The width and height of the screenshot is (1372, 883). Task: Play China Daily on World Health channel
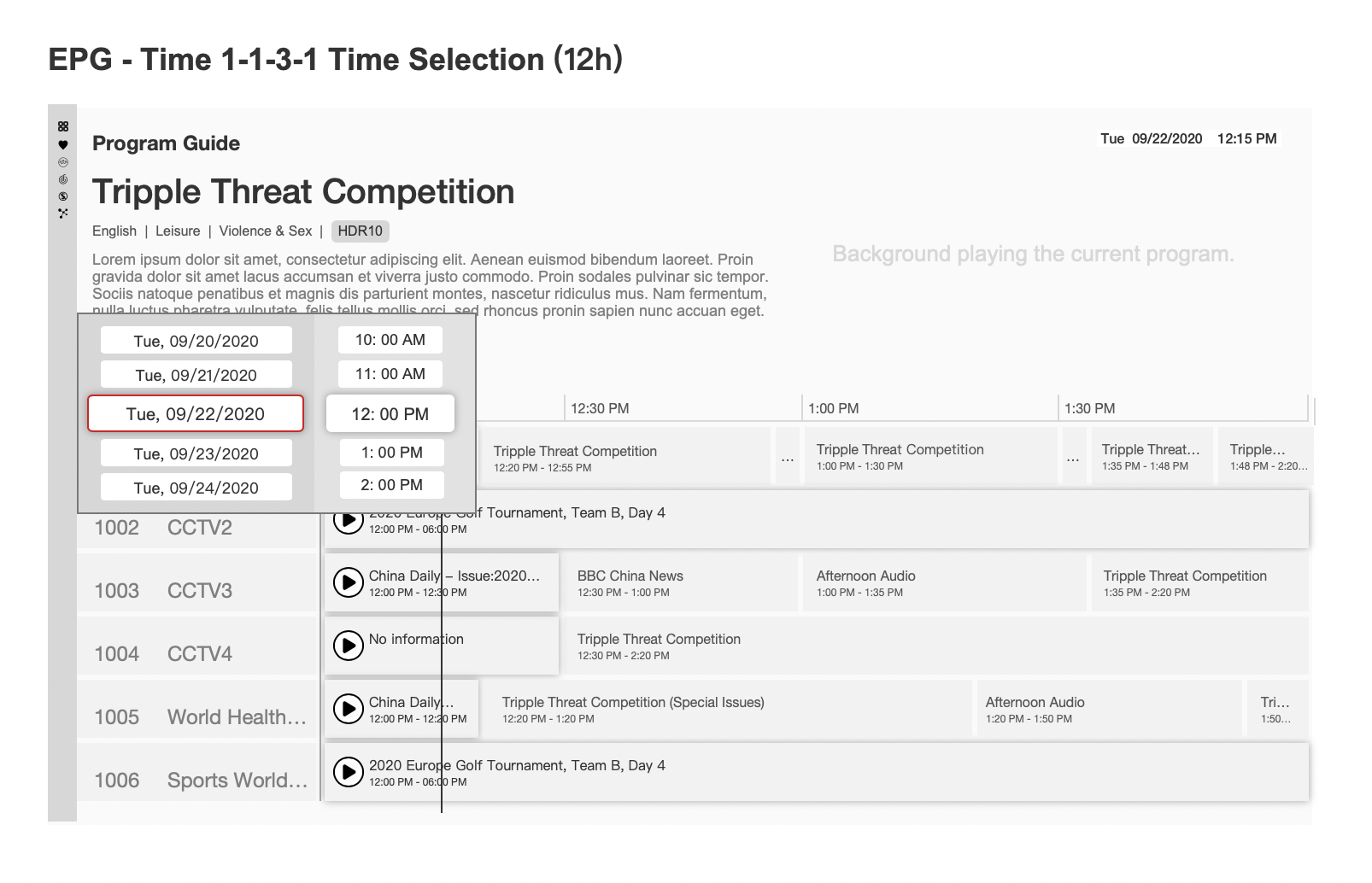coord(348,709)
